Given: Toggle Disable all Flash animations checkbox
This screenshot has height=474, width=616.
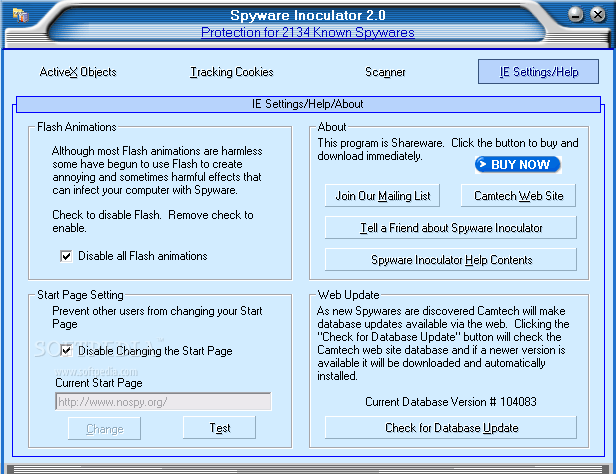Looking at the screenshot, I should tap(66, 256).
